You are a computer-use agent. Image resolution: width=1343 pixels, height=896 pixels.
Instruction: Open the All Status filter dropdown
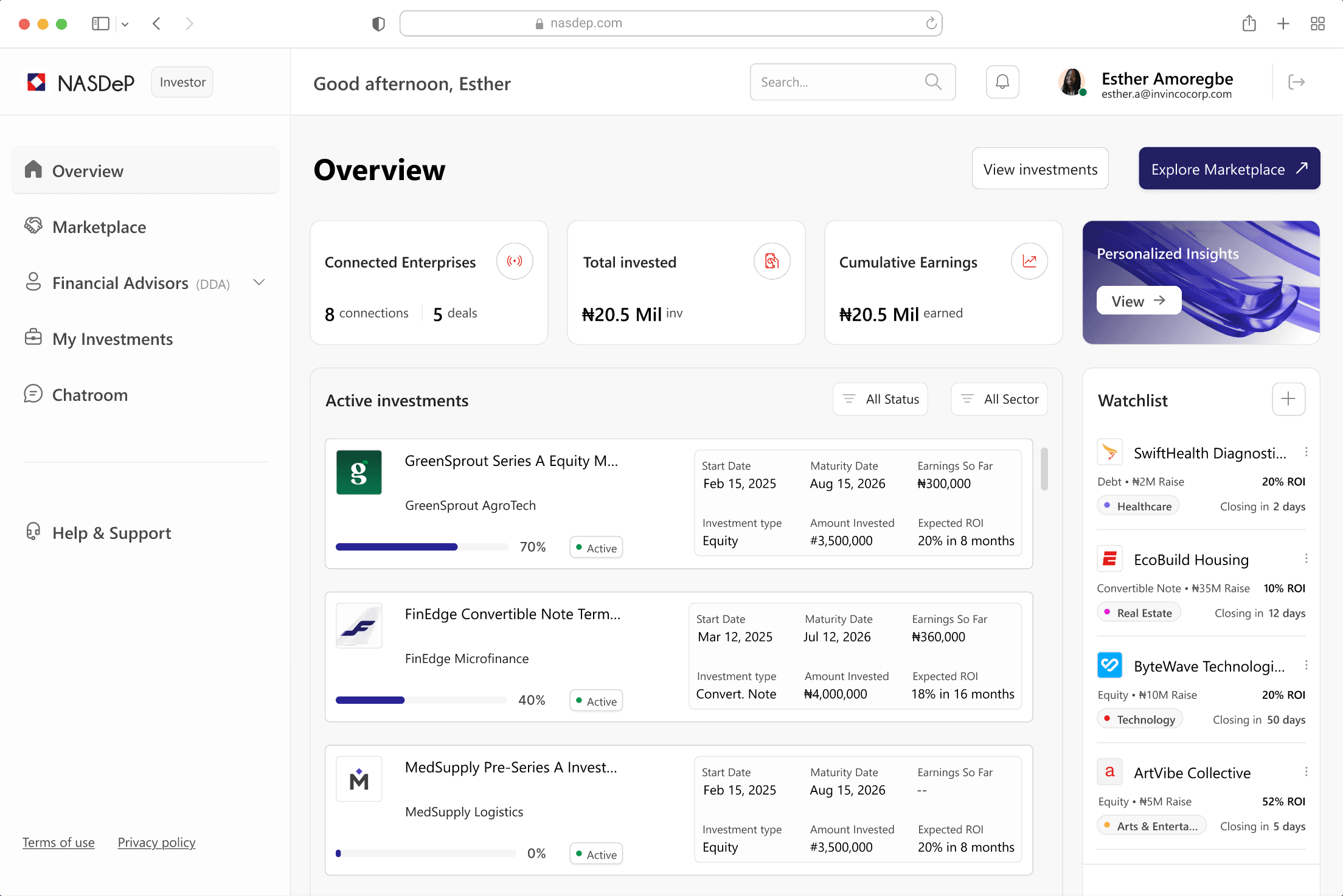coord(880,399)
